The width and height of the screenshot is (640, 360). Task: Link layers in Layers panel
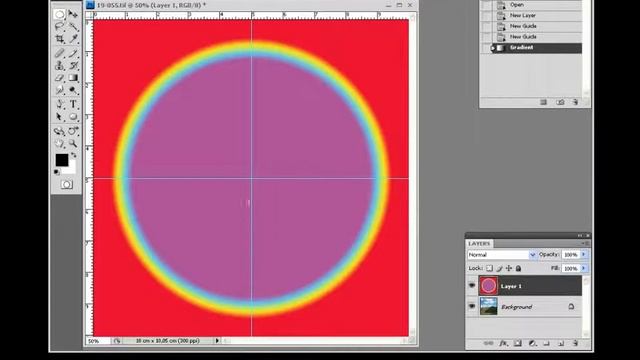(x=488, y=343)
